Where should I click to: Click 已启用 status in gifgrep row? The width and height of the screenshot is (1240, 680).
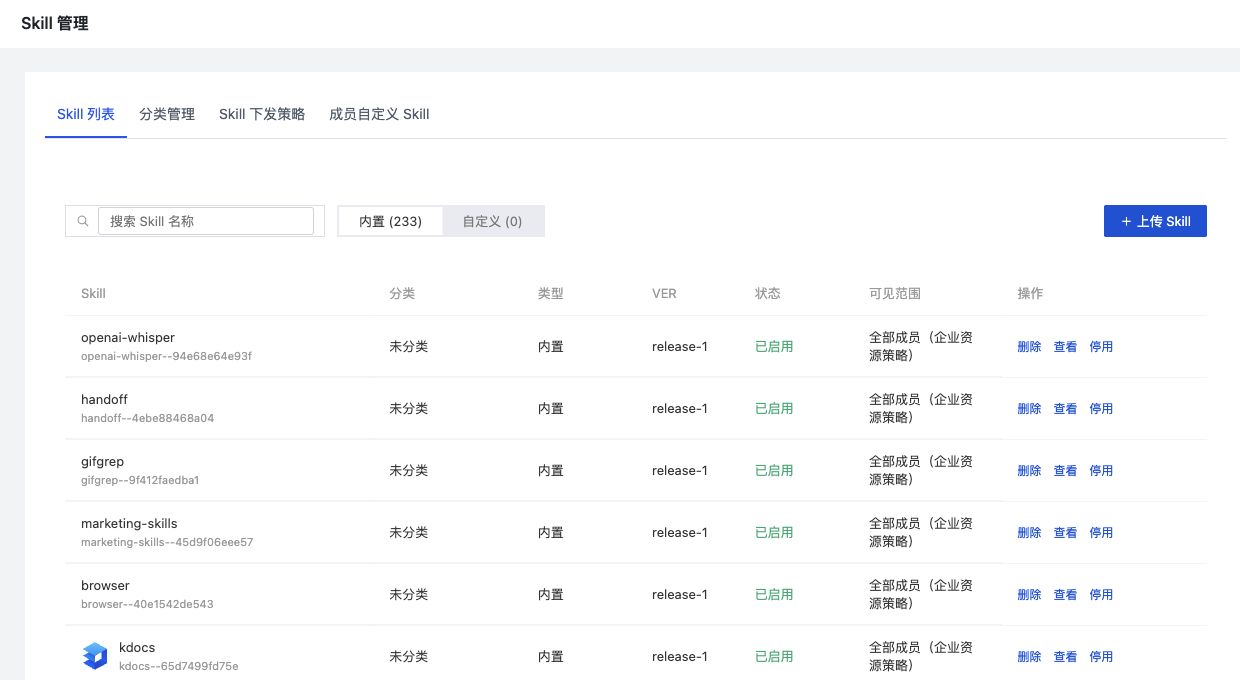click(x=774, y=471)
